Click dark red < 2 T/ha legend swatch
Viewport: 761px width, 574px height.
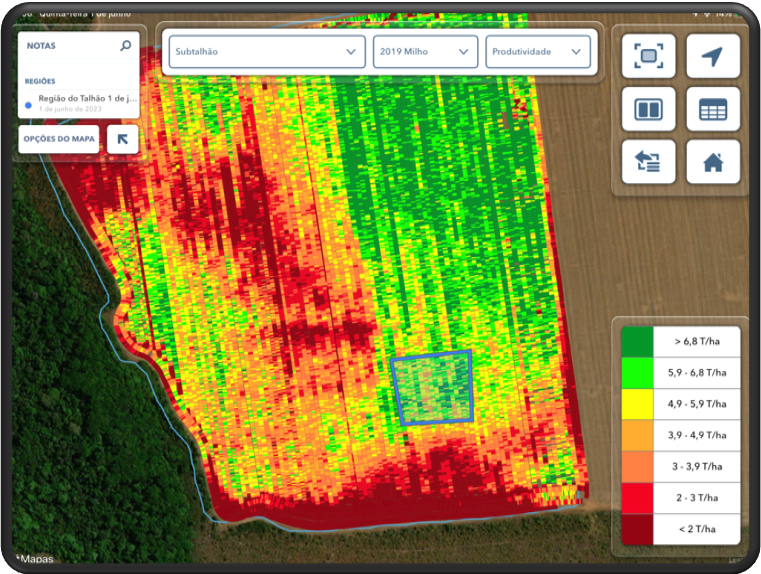coord(637,528)
